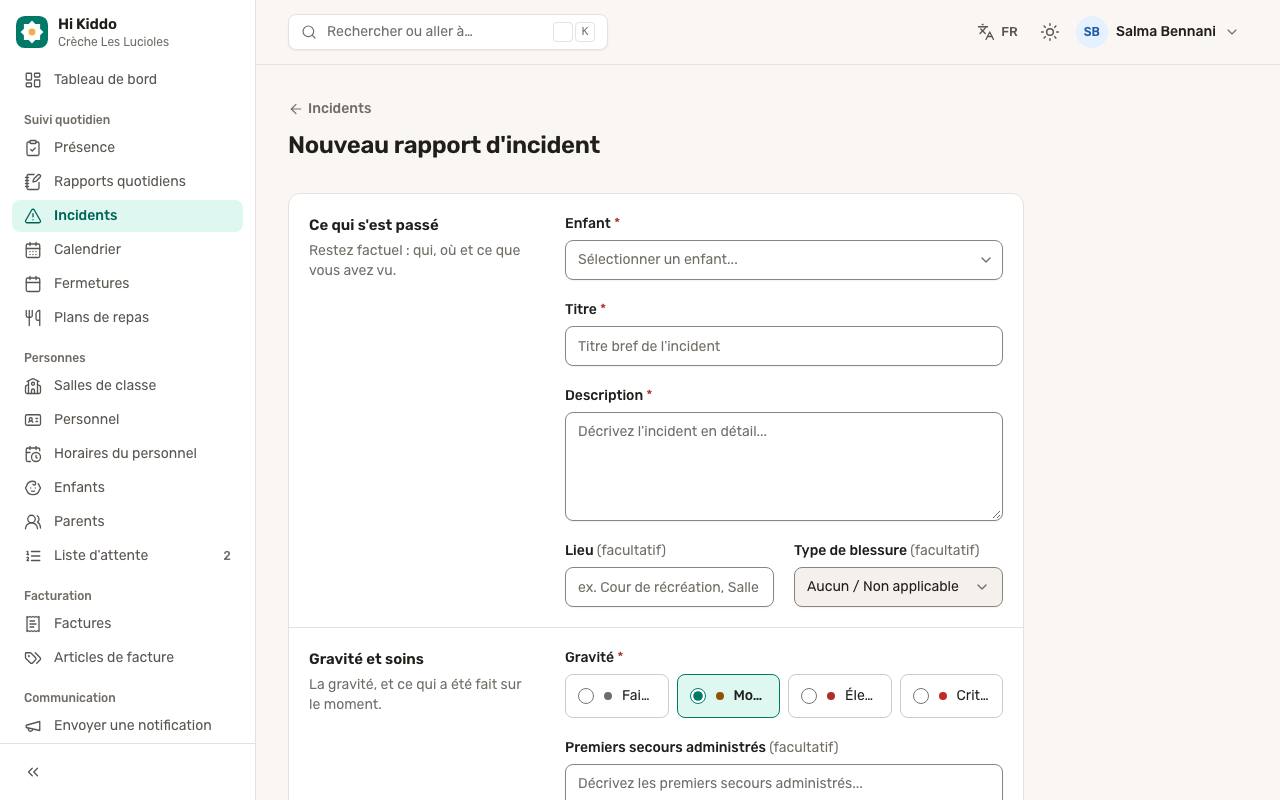The height and width of the screenshot is (800, 1280).
Task: Open Horaires du personnel page
Action: pyautogui.click(x=127, y=454)
